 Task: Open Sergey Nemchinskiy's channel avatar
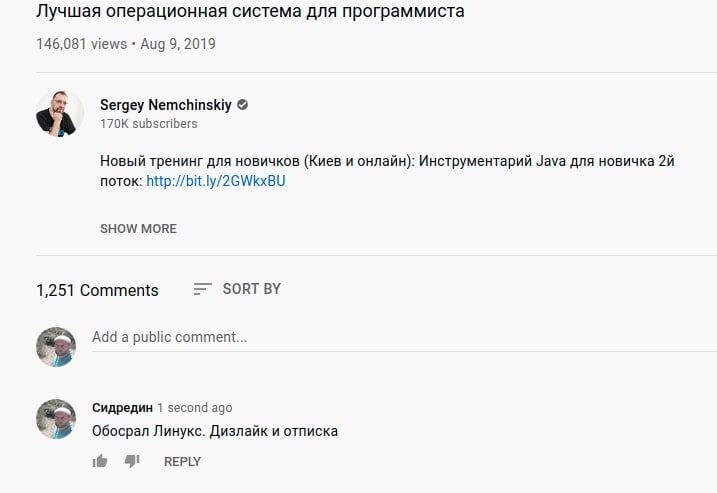click(60, 113)
